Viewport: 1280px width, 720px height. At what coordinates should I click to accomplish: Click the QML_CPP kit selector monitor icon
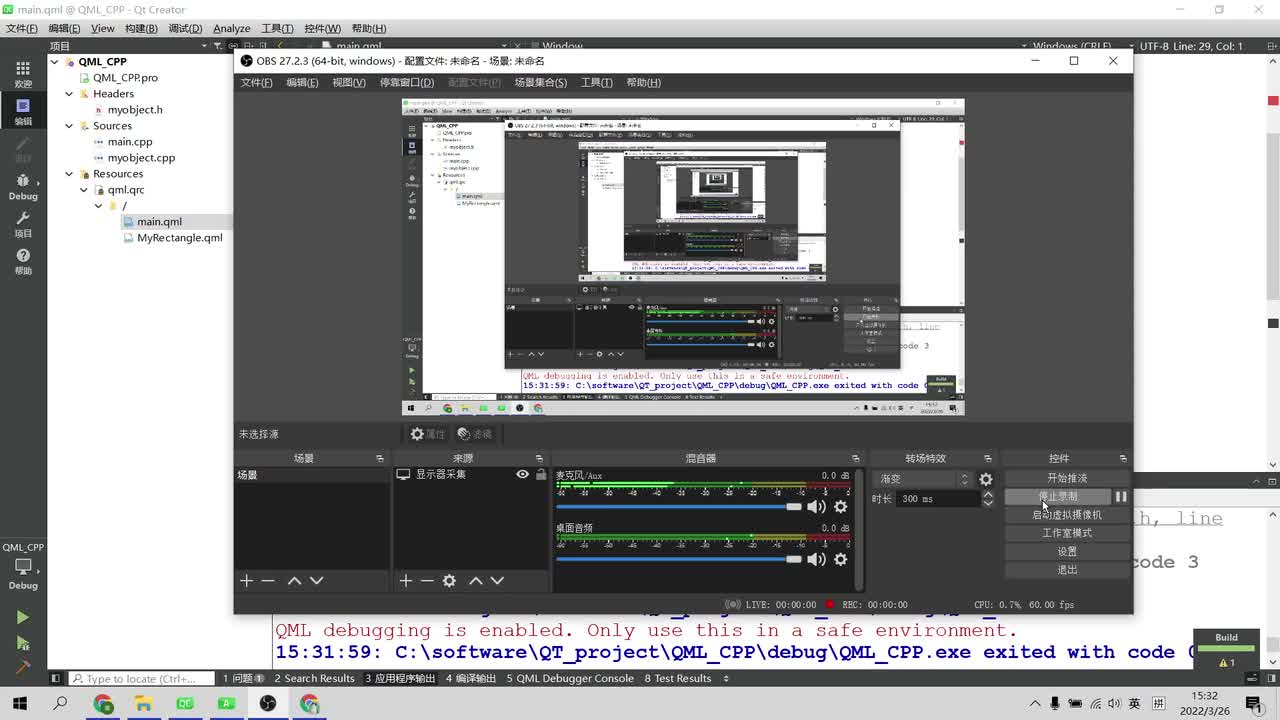pos(23,566)
